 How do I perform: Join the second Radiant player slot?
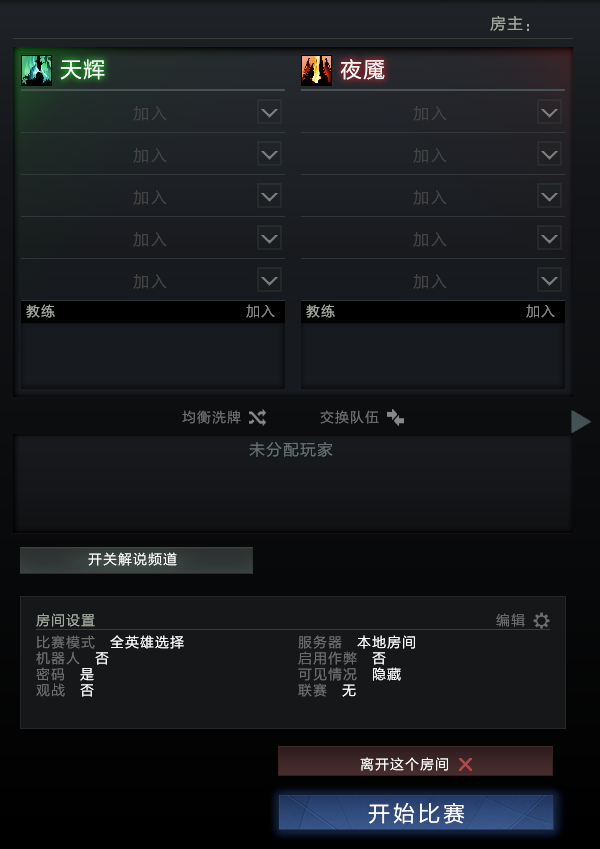pyautogui.click(x=150, y=155)
